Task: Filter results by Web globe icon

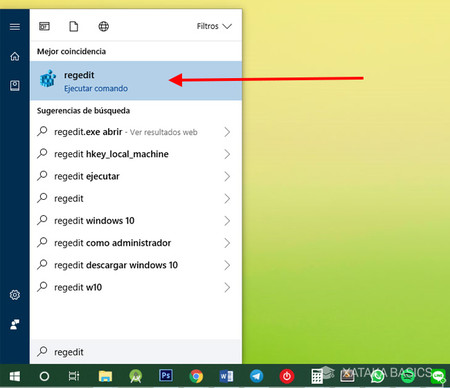Action: (x=104, y=26)
